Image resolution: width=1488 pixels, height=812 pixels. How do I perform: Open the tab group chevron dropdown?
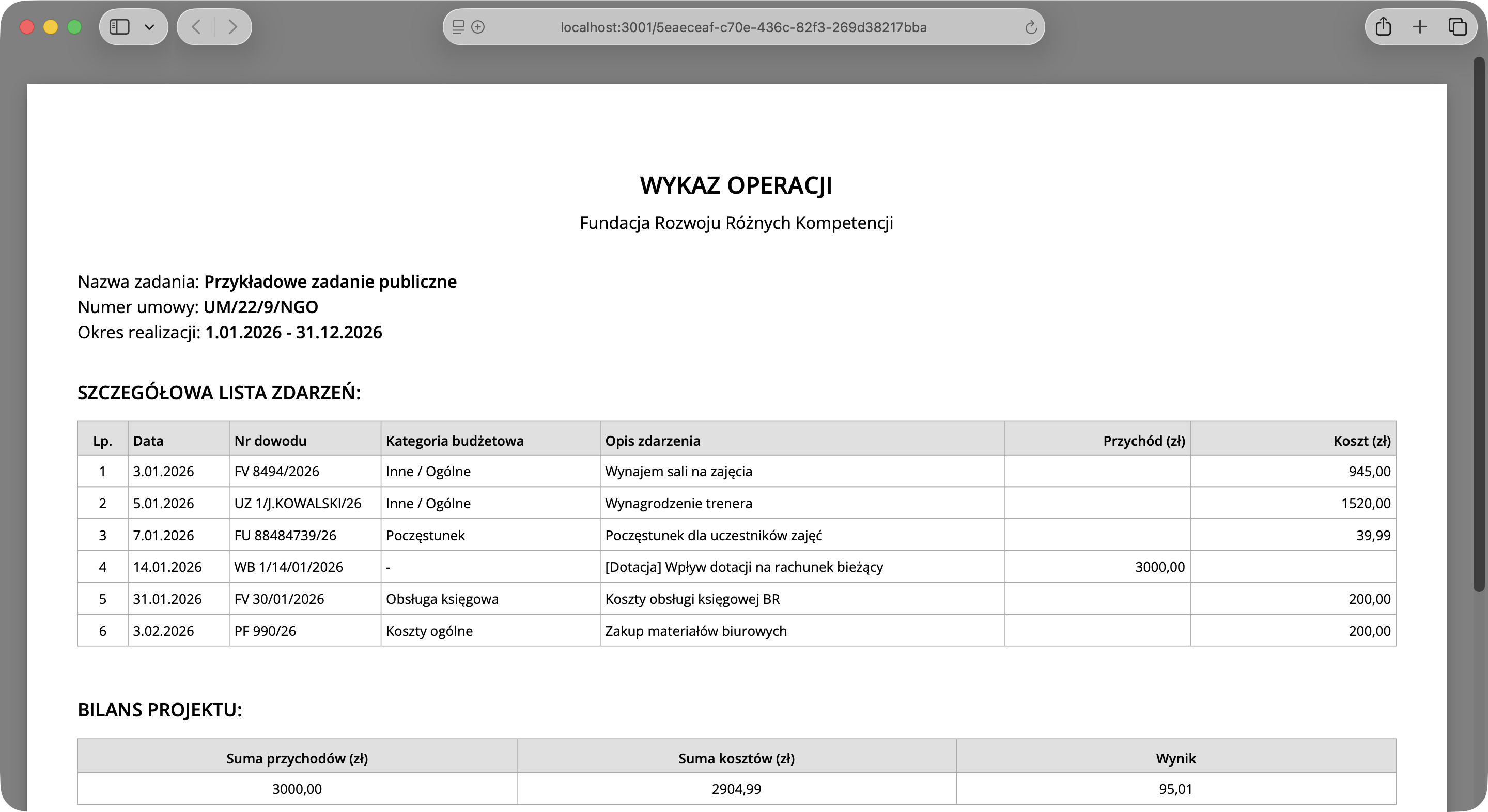click(150, 26)
